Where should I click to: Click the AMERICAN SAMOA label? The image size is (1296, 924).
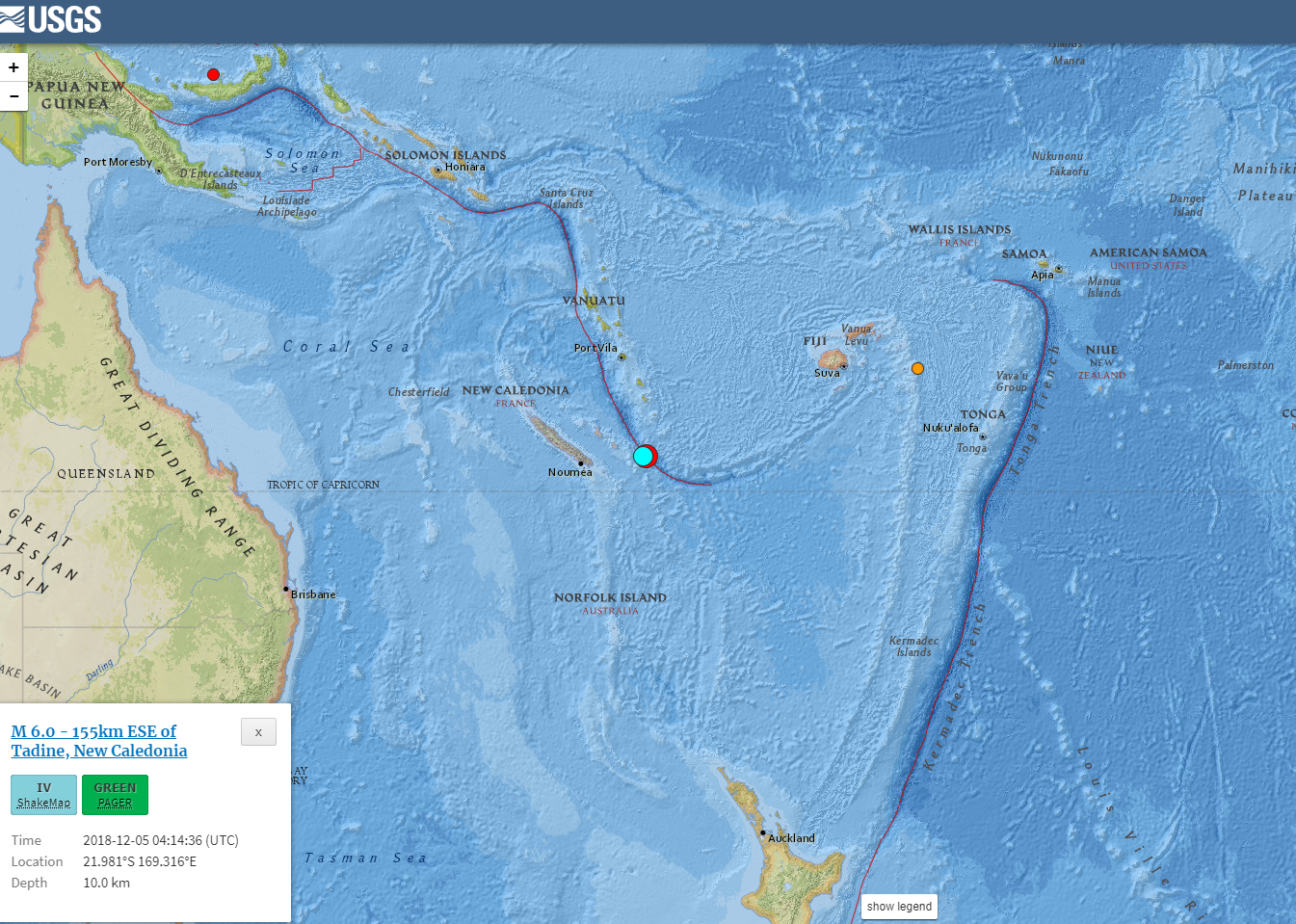pos(1149,252)
